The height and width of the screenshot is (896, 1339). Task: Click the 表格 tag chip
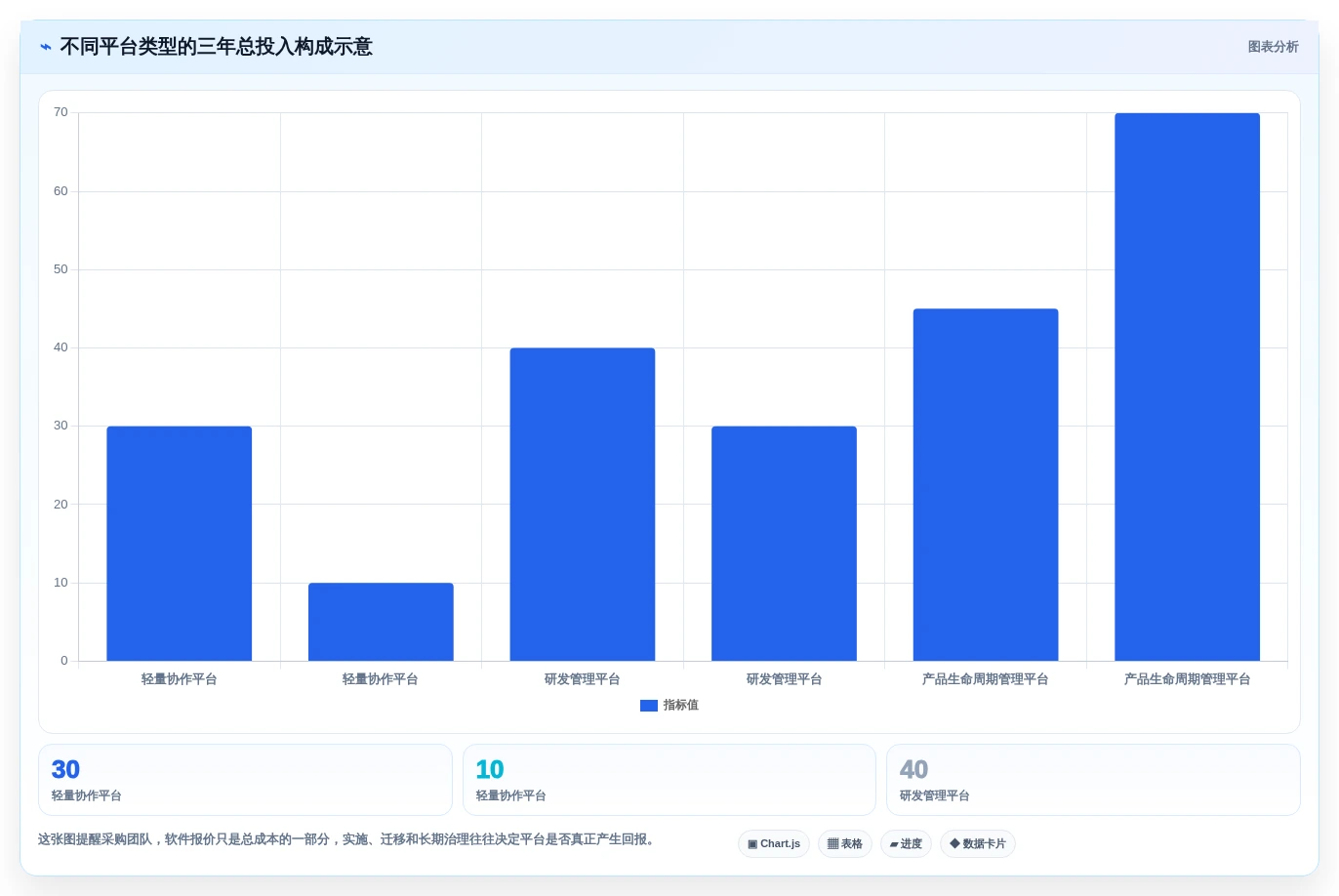[x=845, y=843]
